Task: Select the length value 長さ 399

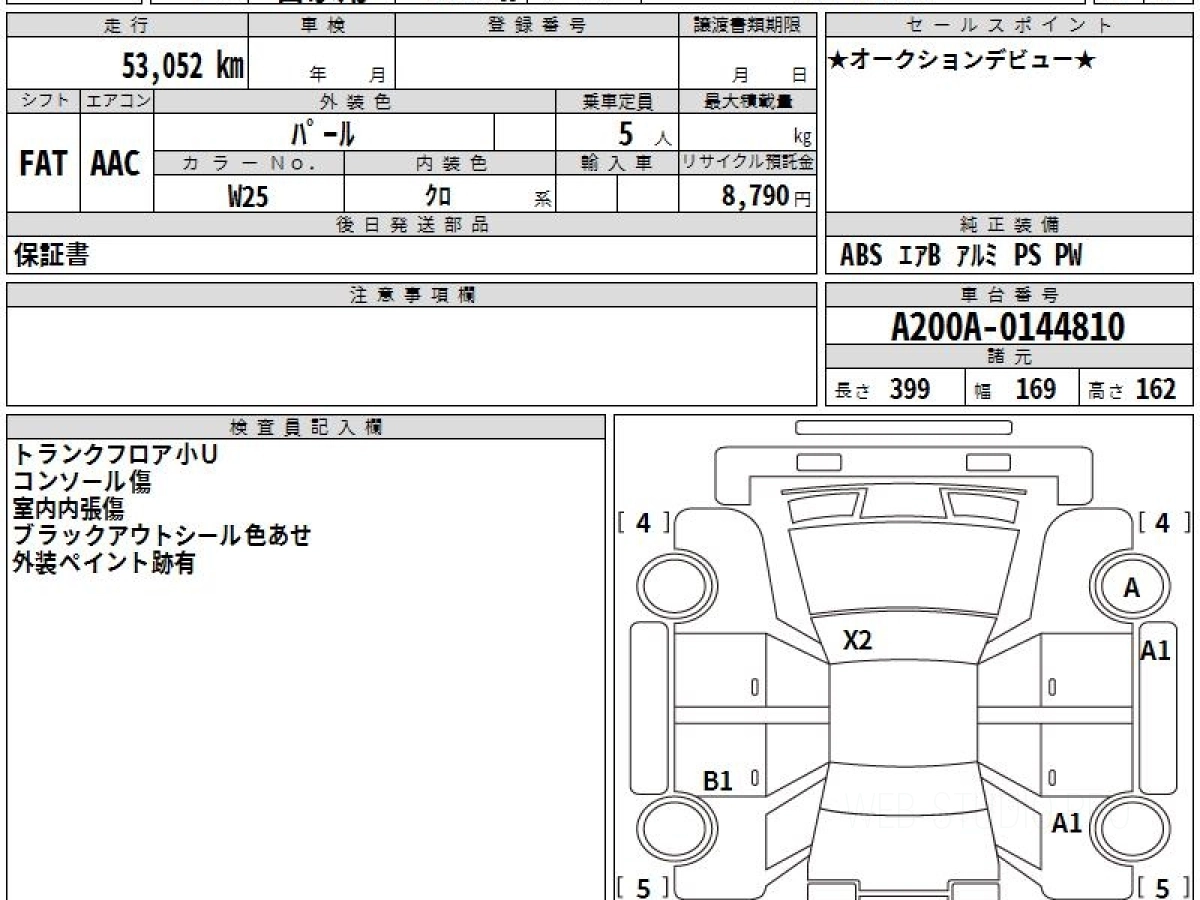Action: (883, 389)
